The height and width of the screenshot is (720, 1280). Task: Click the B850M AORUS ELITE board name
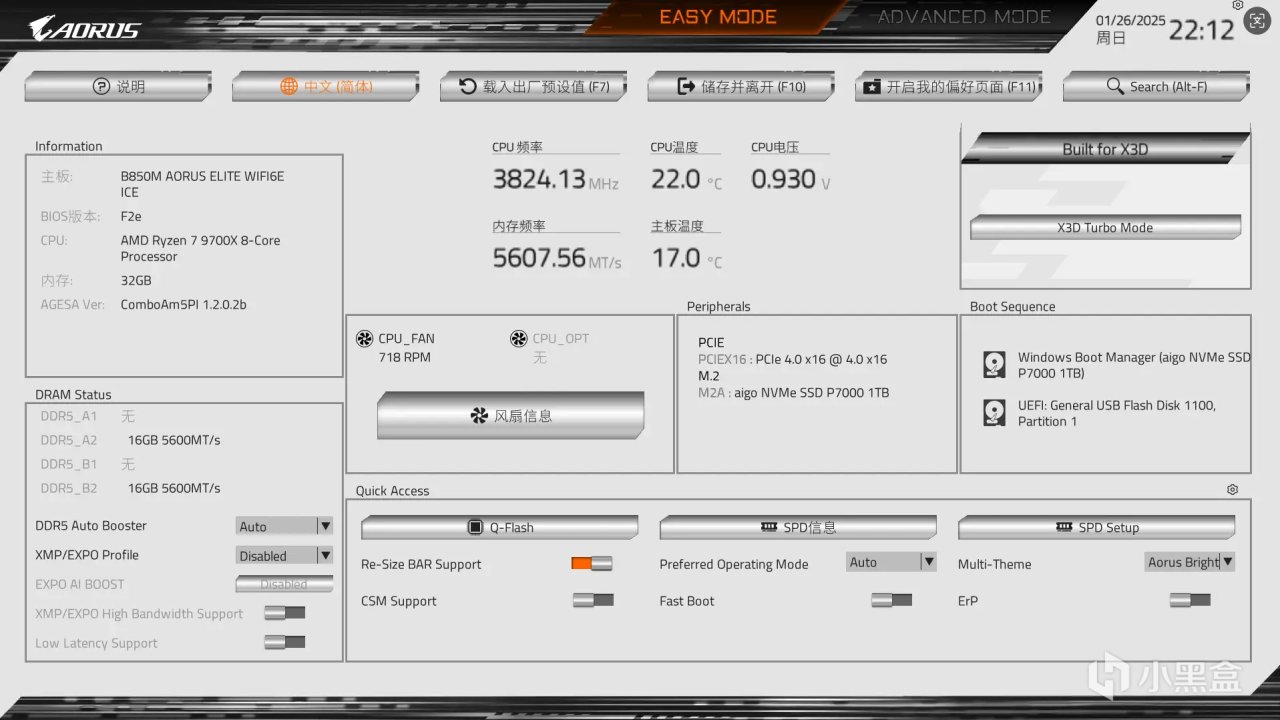(x=203, y=184)
